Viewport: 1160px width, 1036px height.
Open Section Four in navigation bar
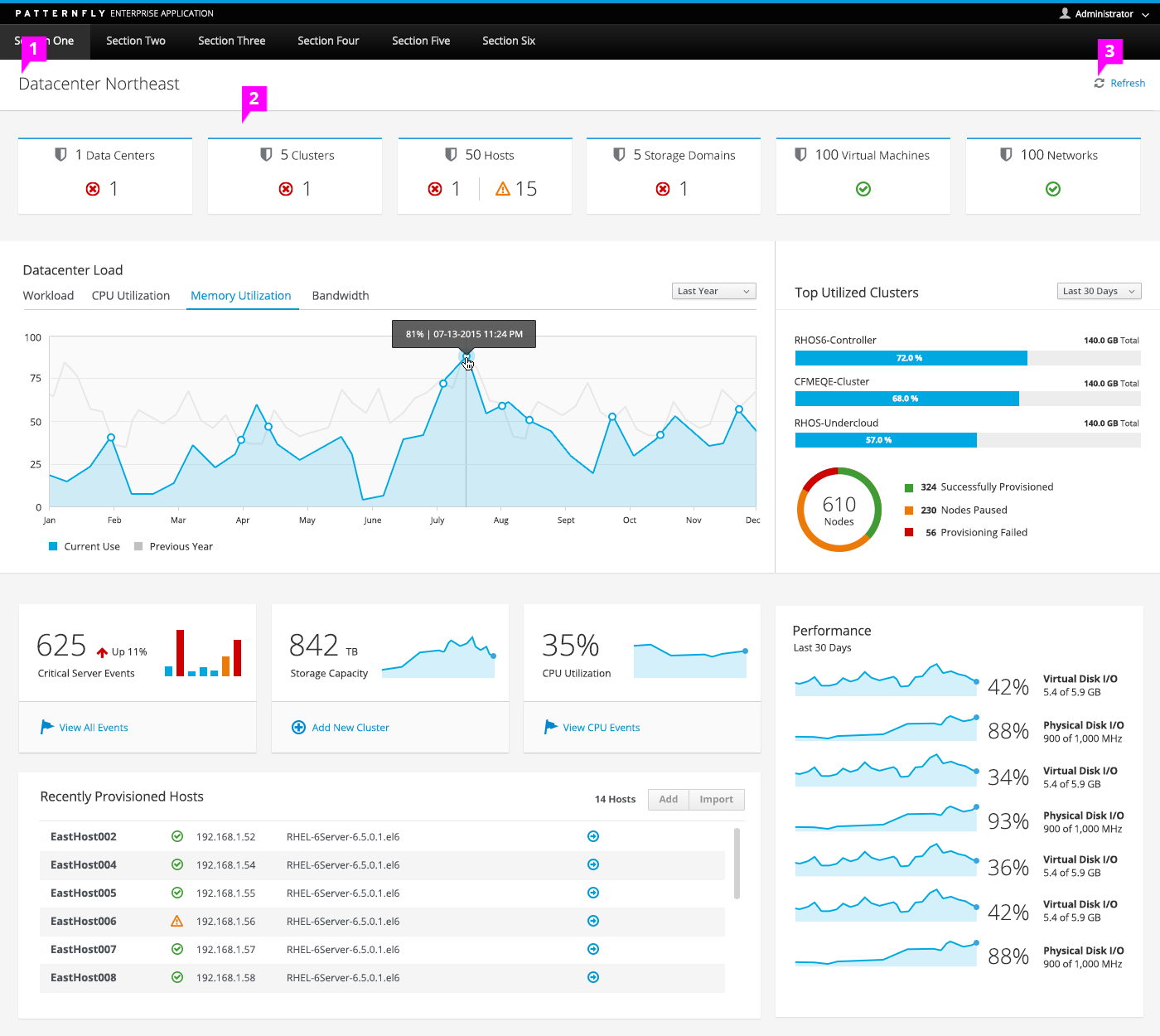(x=328, y=41)
